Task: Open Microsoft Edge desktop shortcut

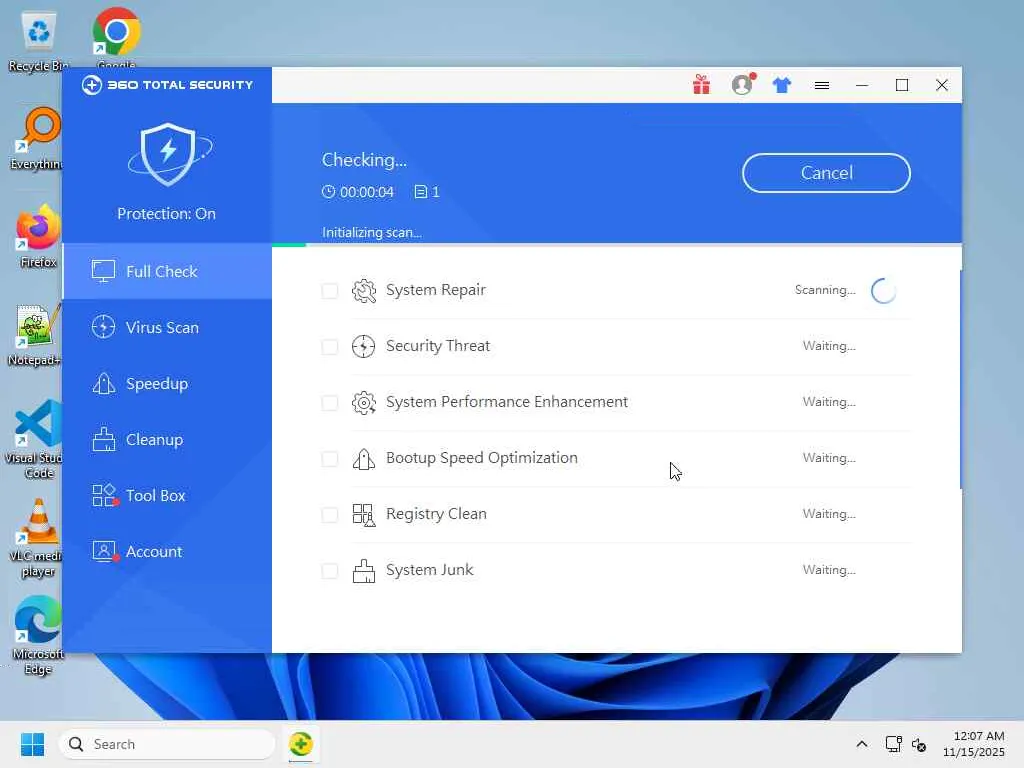Action: coord(38,635)
